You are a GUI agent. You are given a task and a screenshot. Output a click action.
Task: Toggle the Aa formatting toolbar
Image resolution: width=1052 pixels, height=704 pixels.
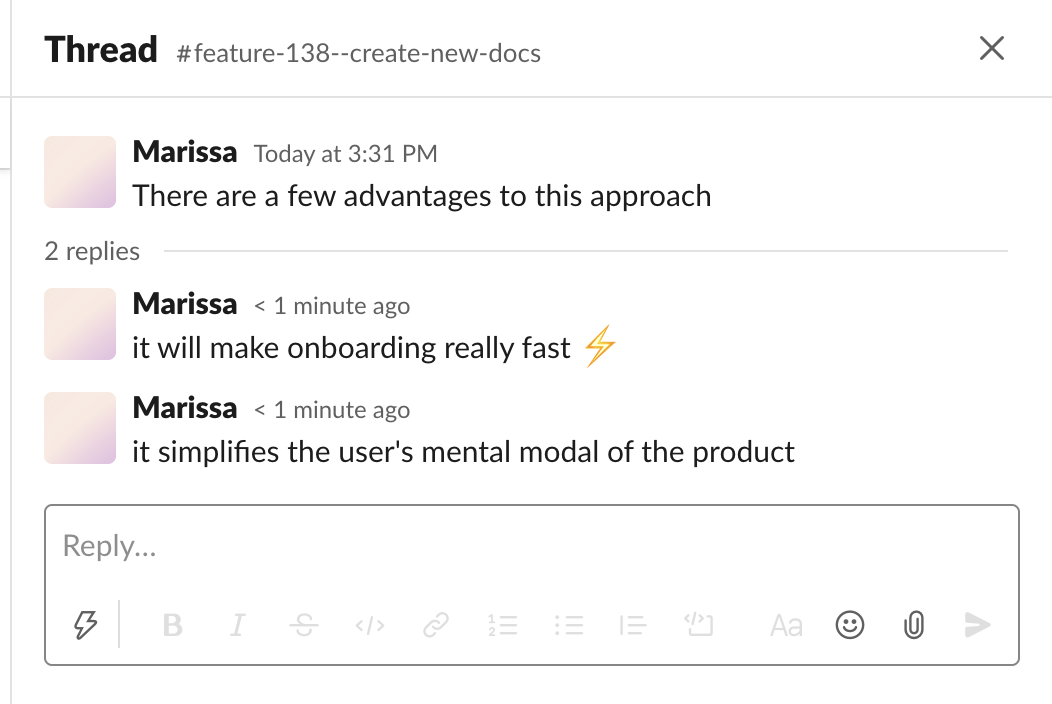pos(786,625)
